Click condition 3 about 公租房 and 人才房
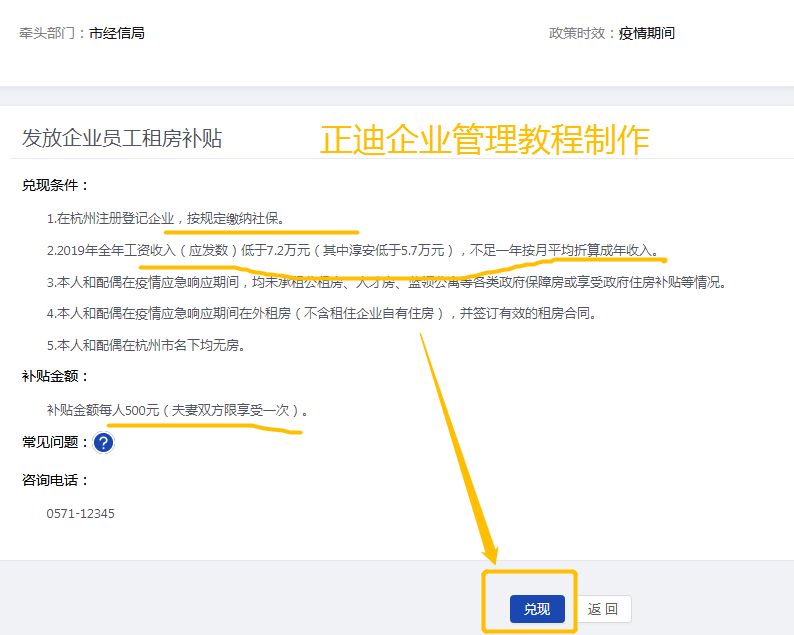 [x=385, y=282]
